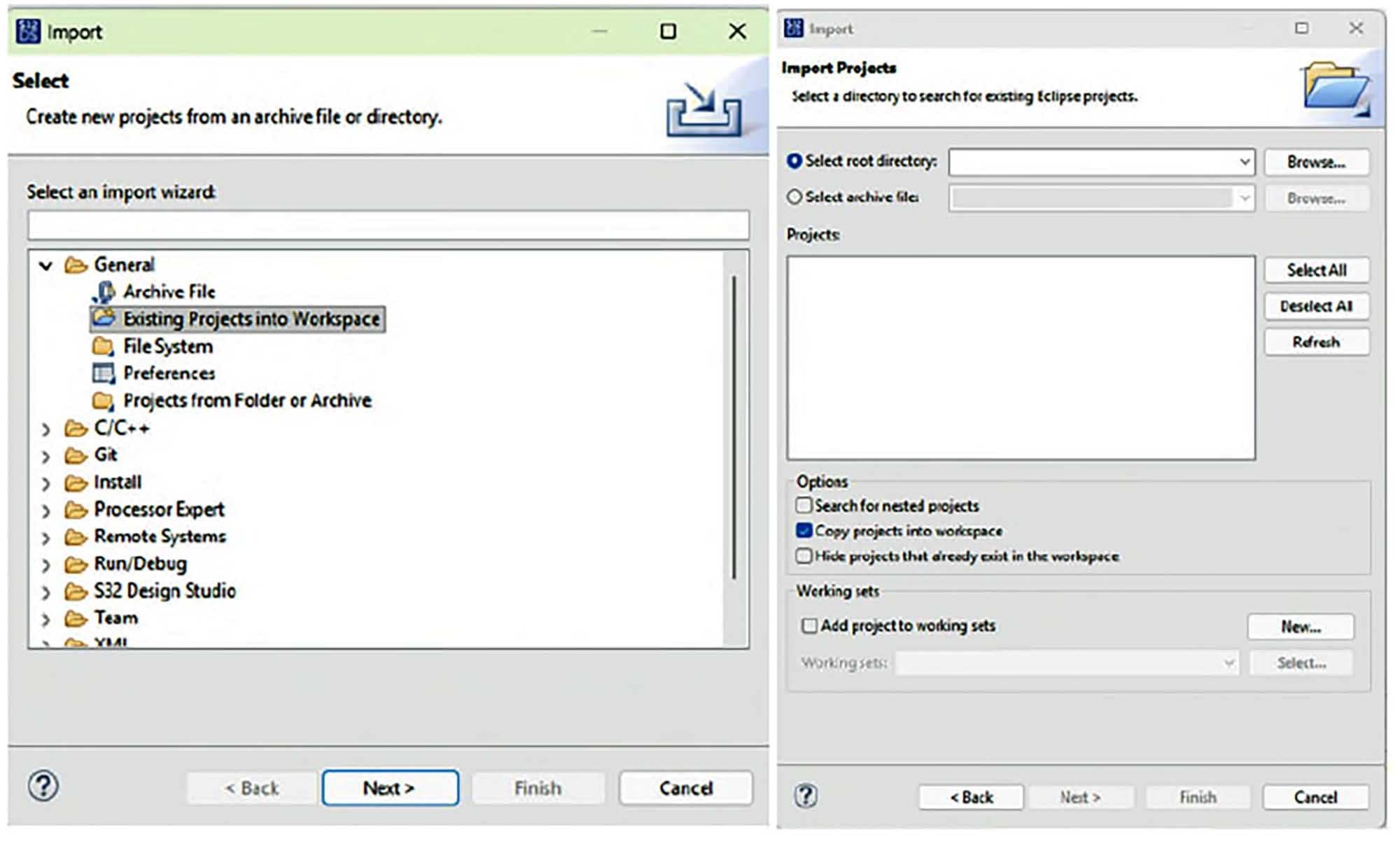This screenshot has width=1400, height=860.
Task: Expand the Git category
Action: coord(46,456)
